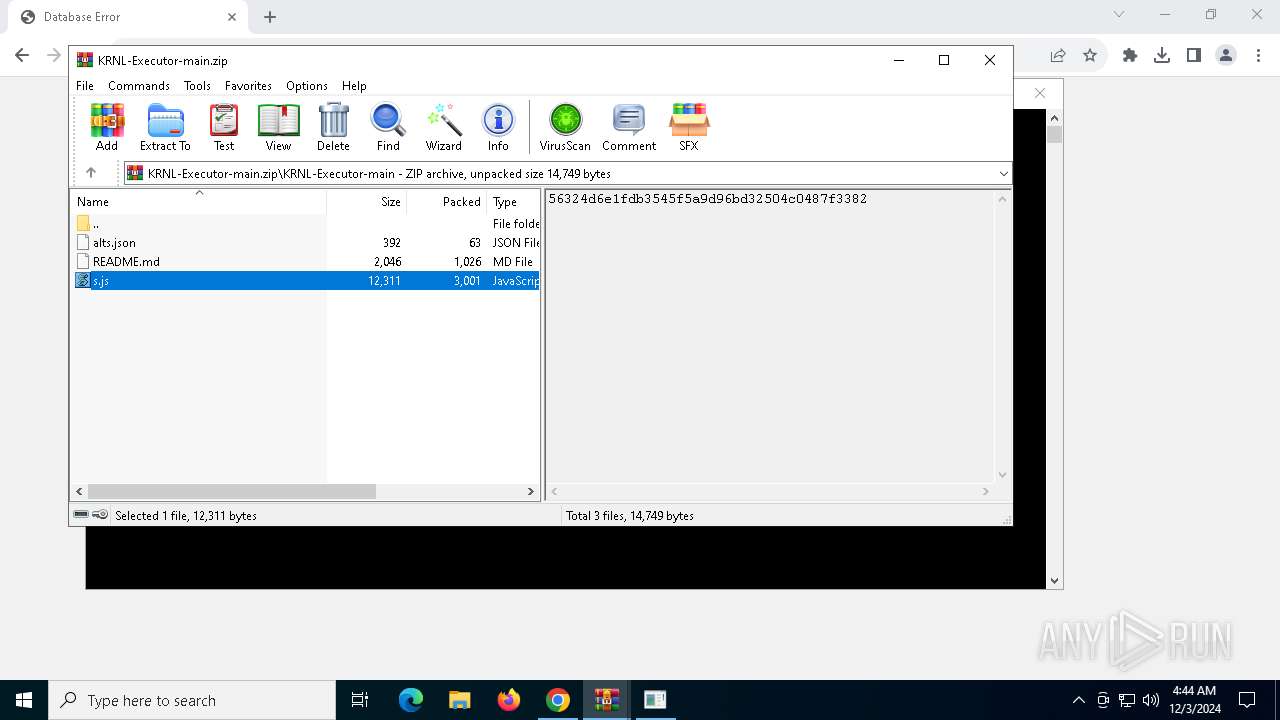Click the disk drive icon in status bar

(x=81, y=514)
